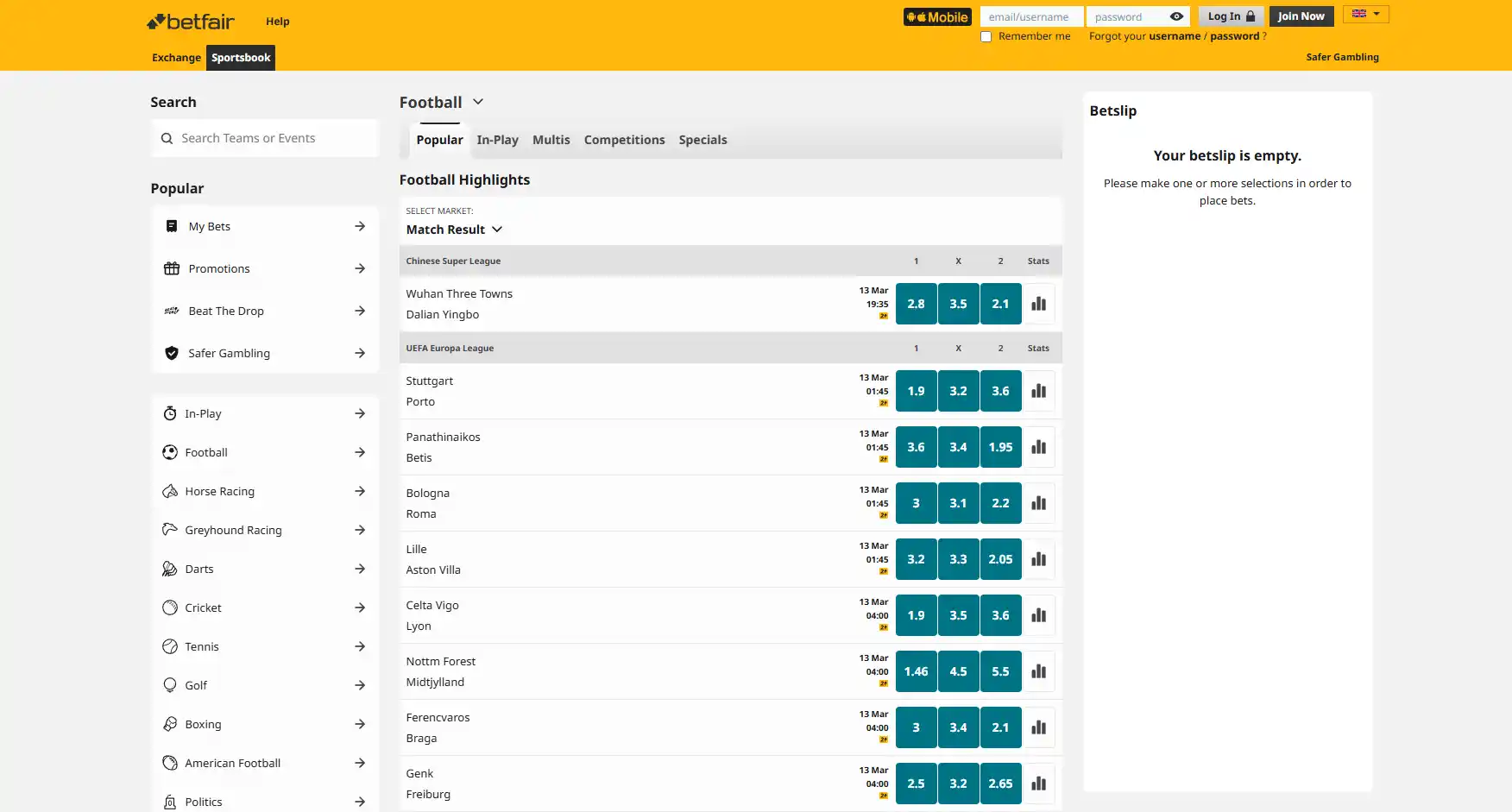Bet on Wuhan Three Towns at 2.8
The image size is (1512, 812).
pos(916,304)
